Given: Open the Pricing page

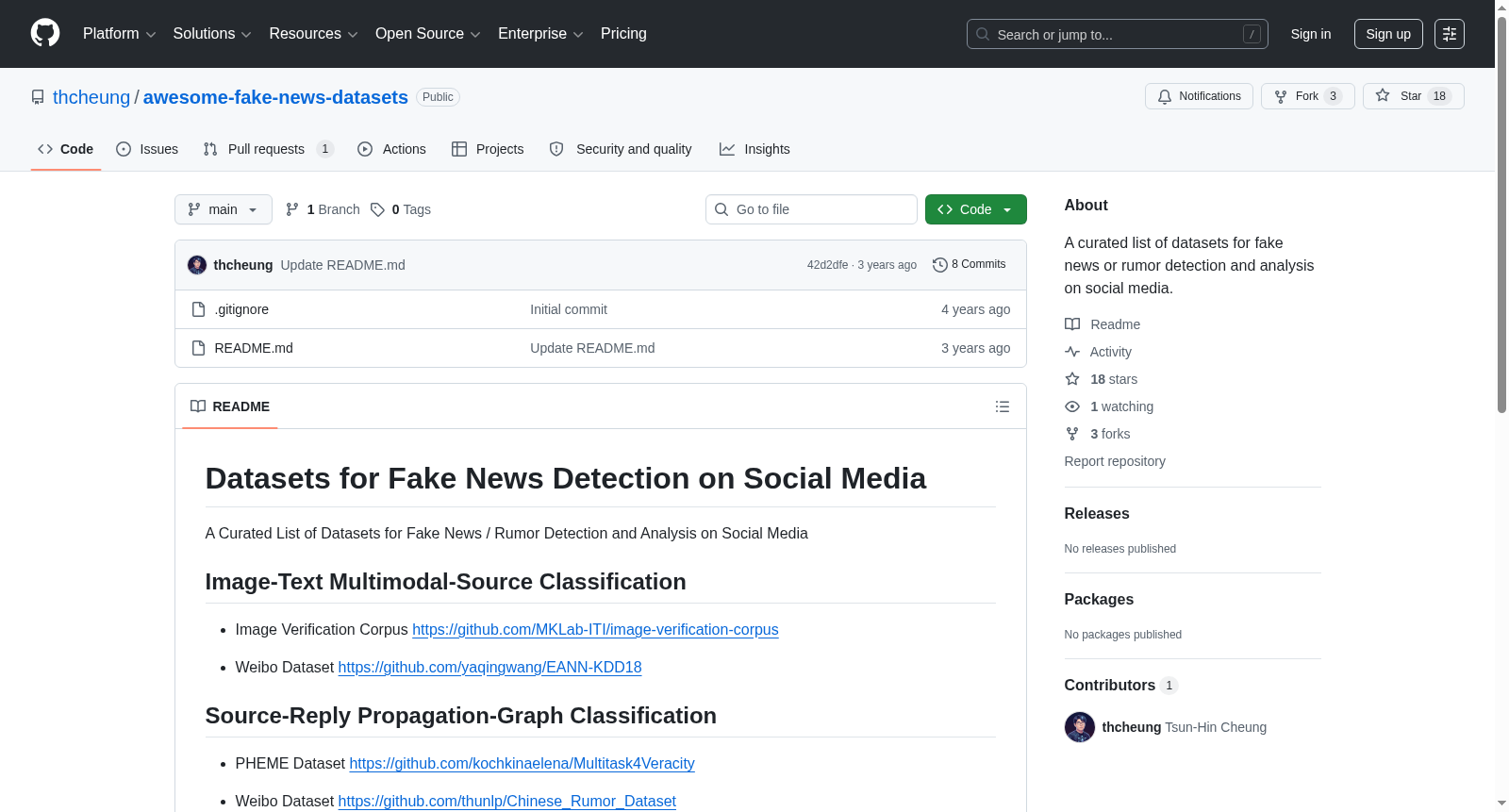Looking at the screenshot, I should (623, 34).
